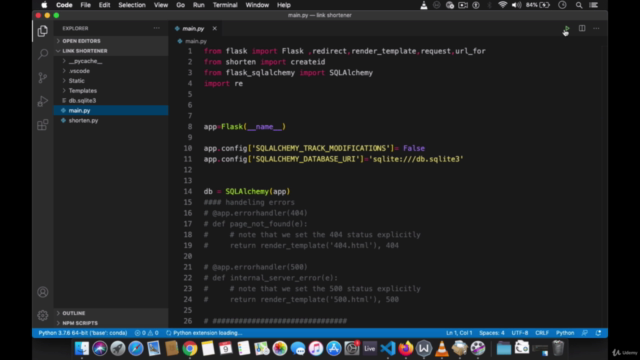Viewport: 640px width, 360px height.
Task: Open the File menu
Action: 85,5
